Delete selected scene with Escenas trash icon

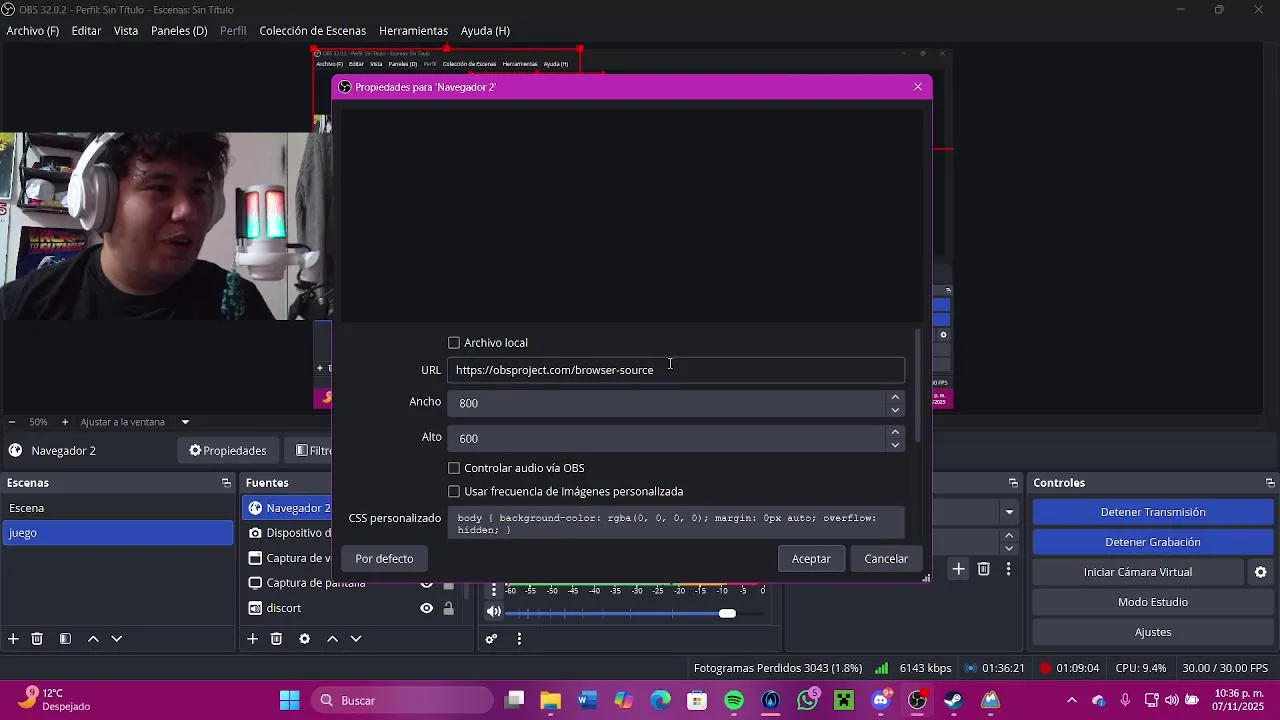tap(37, 639)
